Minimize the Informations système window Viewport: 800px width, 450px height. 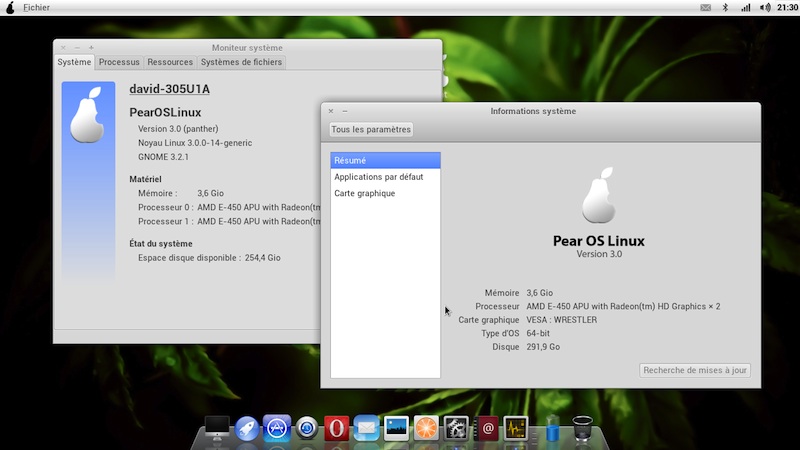click(345, 111)
